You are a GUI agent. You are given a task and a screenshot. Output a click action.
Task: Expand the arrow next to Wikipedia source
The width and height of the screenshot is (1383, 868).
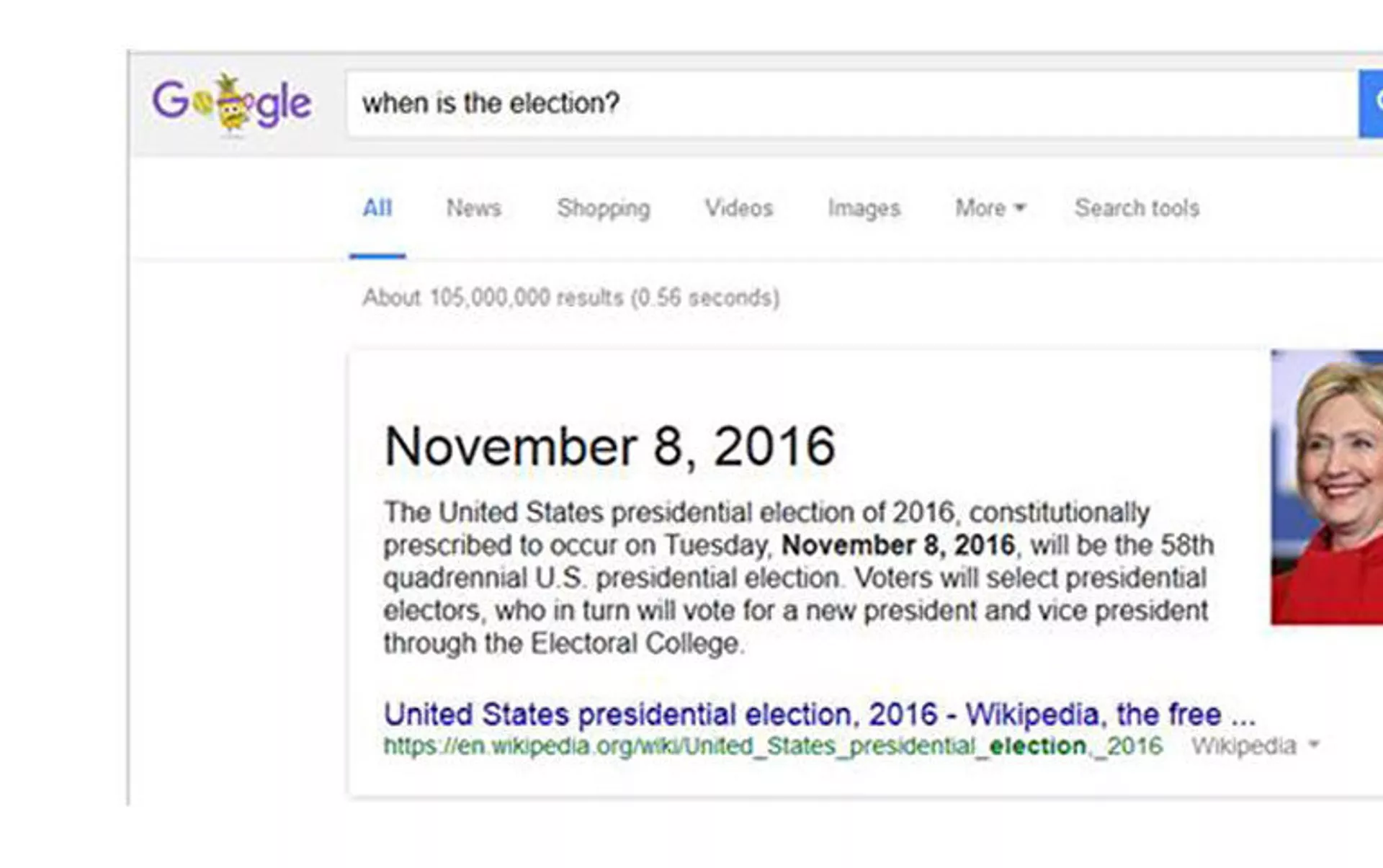tap(1314, 745)
